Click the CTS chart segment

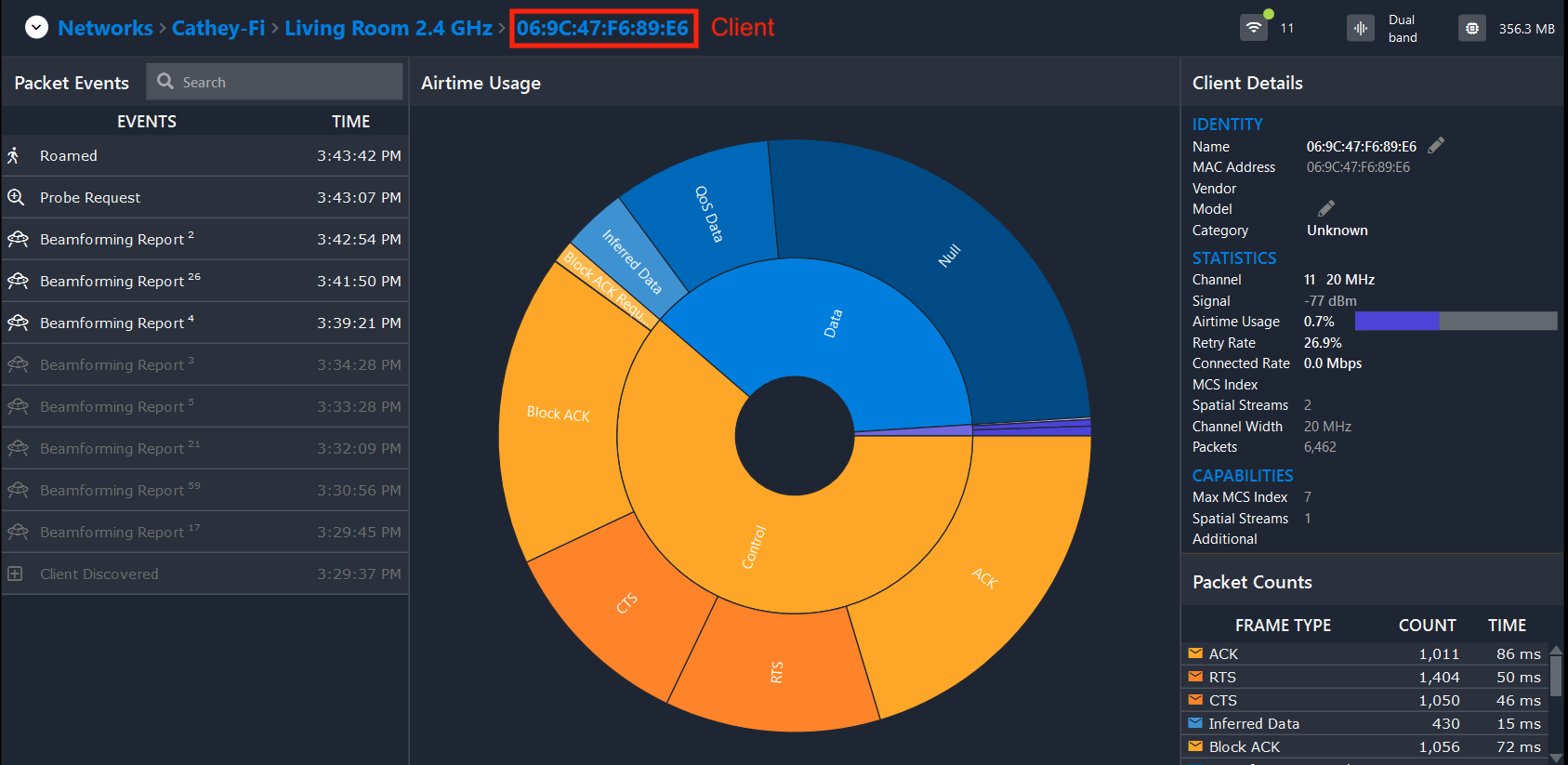point(627,602)
